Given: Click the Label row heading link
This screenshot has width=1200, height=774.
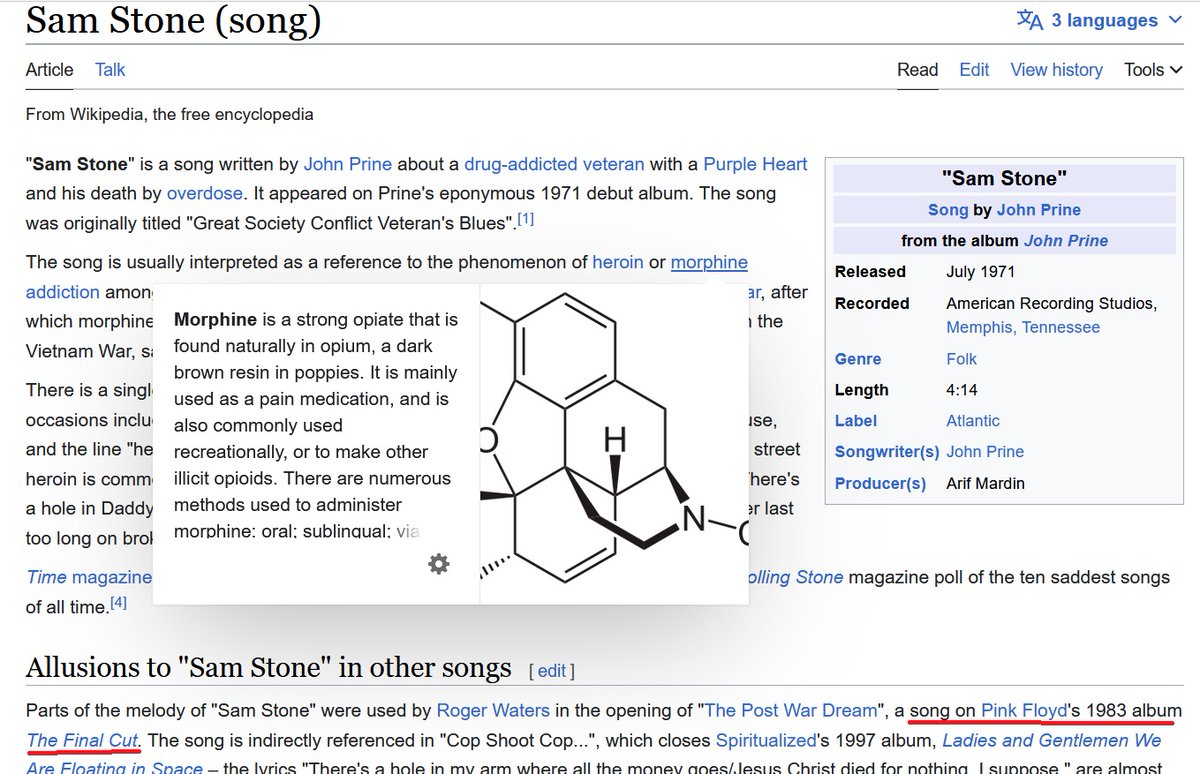Looking at the screenshot, I should 856,421.
